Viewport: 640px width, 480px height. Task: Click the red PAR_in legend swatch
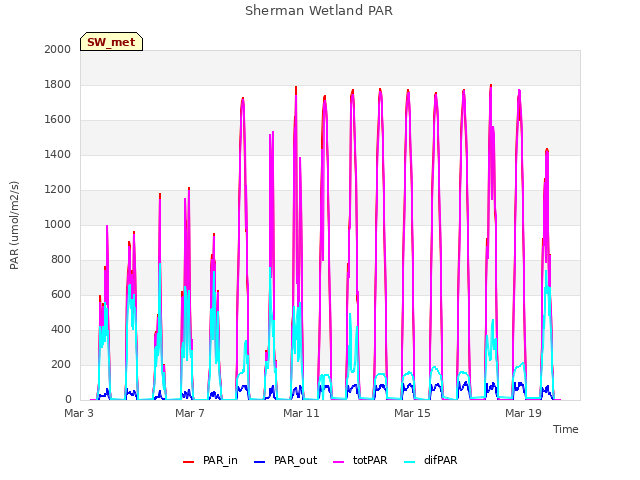tap(188, 462)
